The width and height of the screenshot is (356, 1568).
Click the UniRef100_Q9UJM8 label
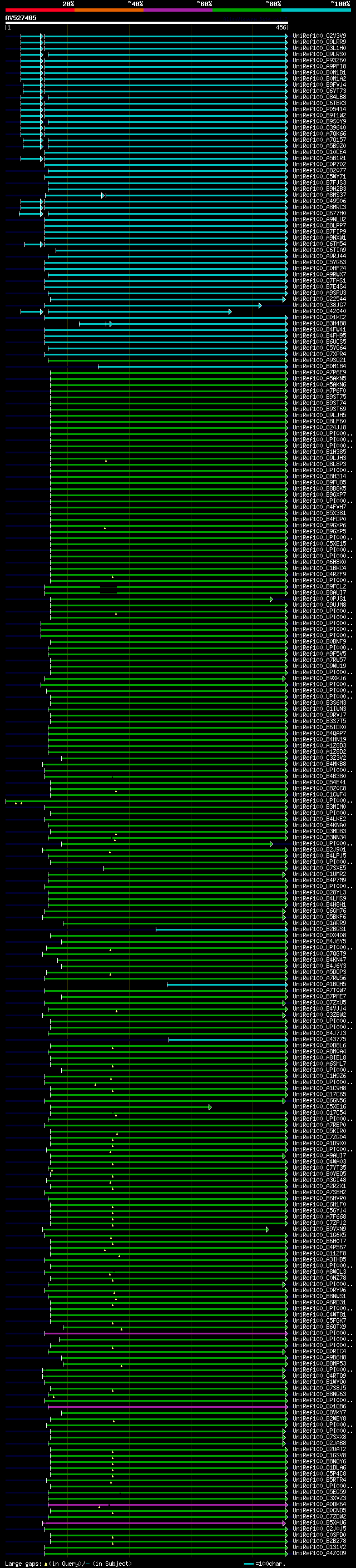tap(319, 606)
